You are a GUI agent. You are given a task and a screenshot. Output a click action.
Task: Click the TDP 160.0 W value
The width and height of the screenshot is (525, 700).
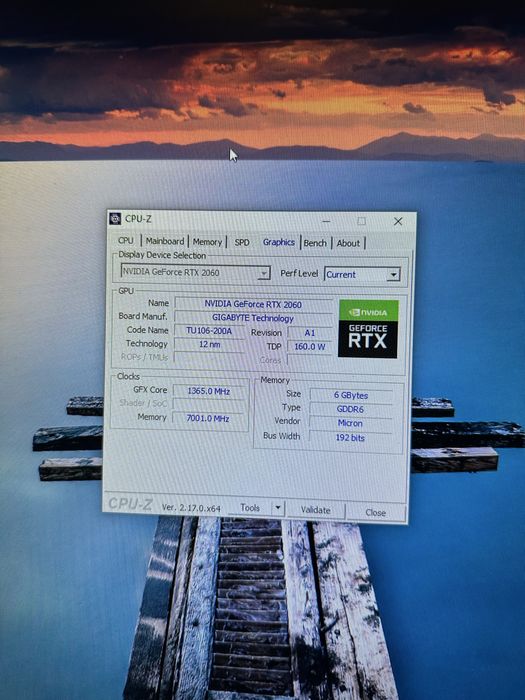pyautogui.click(x=310, y=346)
